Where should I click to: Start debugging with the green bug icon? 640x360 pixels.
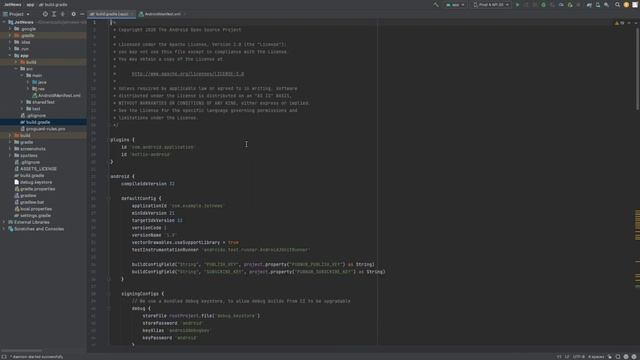[543, 5]
